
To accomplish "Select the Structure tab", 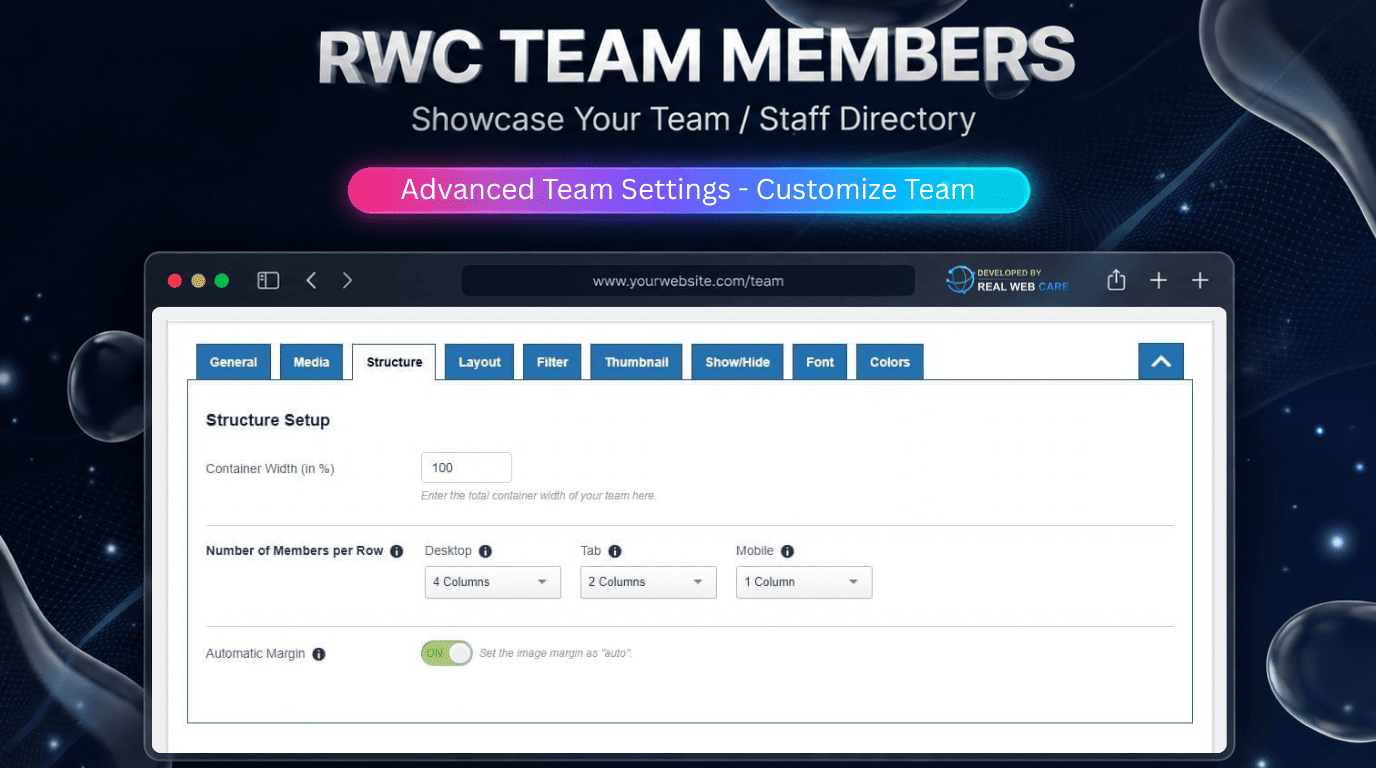I will coord(394,362).
